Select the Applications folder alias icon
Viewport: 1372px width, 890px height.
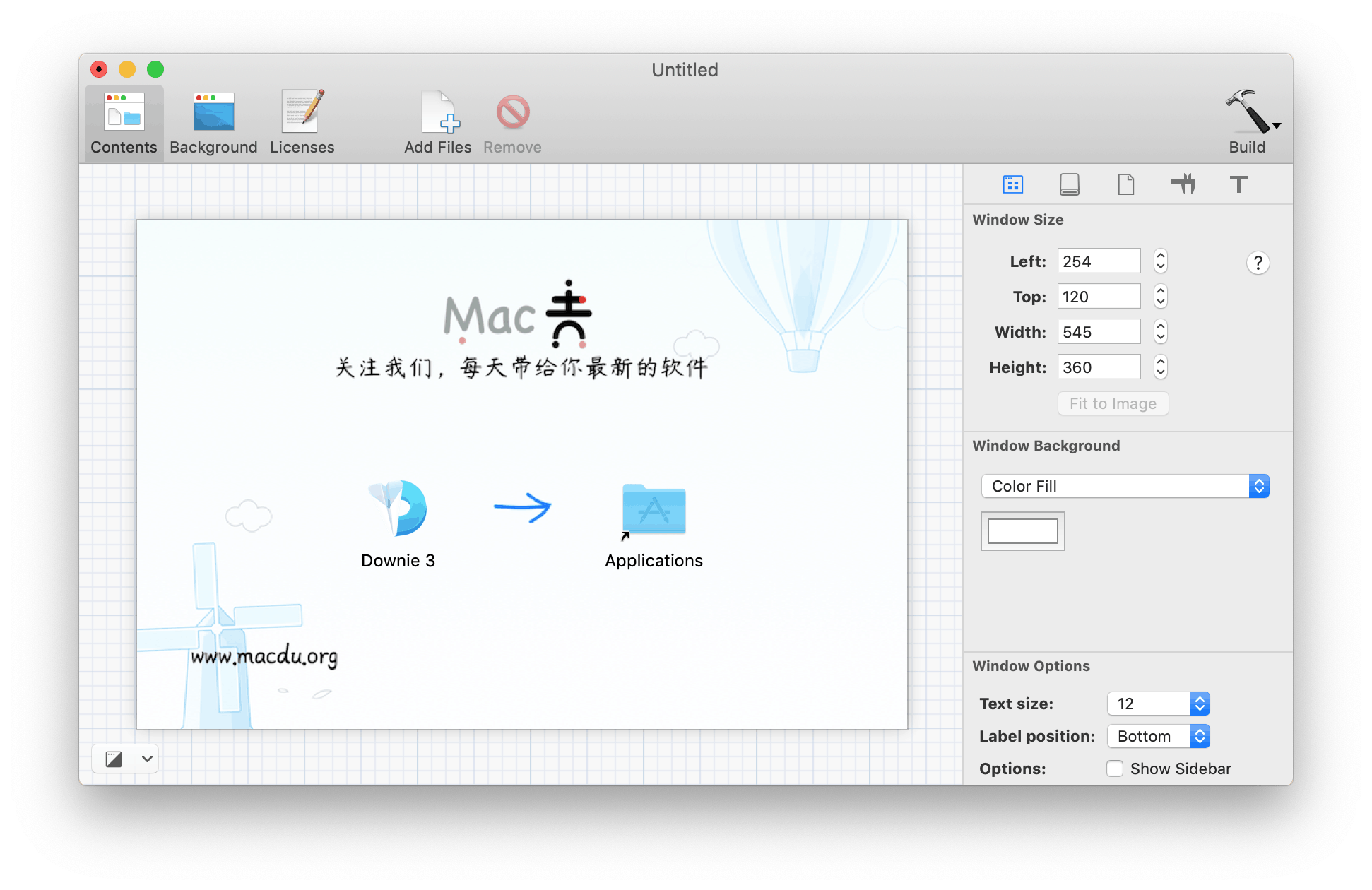coord(654,510)
